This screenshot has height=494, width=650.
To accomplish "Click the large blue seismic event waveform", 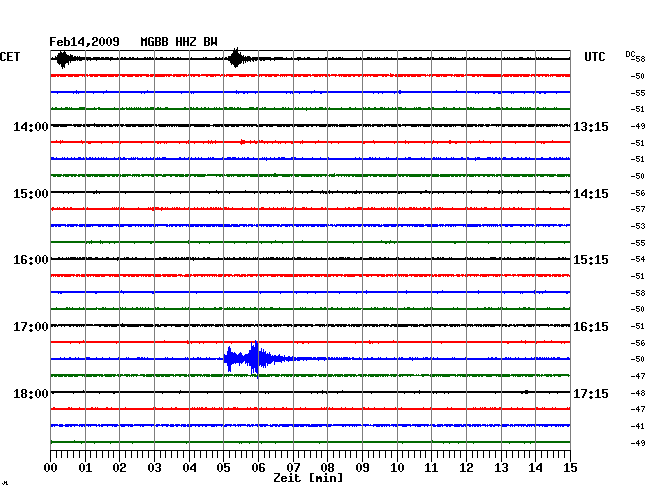I will pyautogui.click(x=257, y=359).
